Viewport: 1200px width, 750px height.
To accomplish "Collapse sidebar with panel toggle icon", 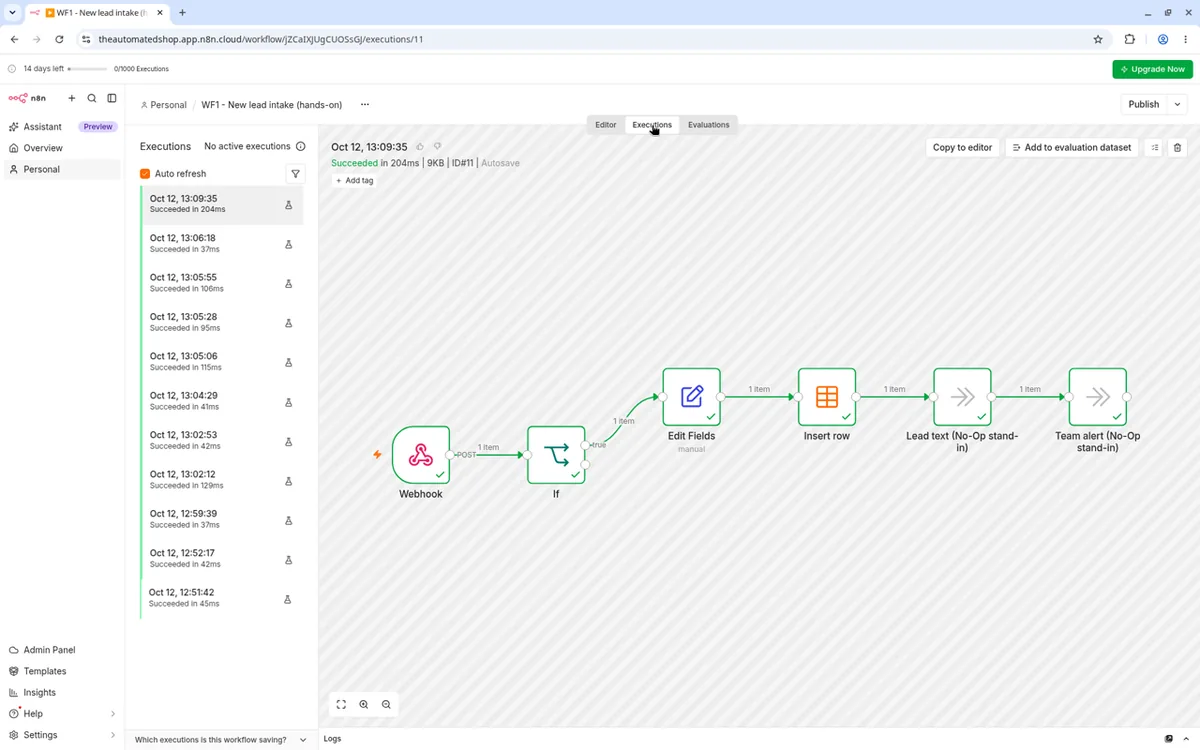I will pos(112,98).
